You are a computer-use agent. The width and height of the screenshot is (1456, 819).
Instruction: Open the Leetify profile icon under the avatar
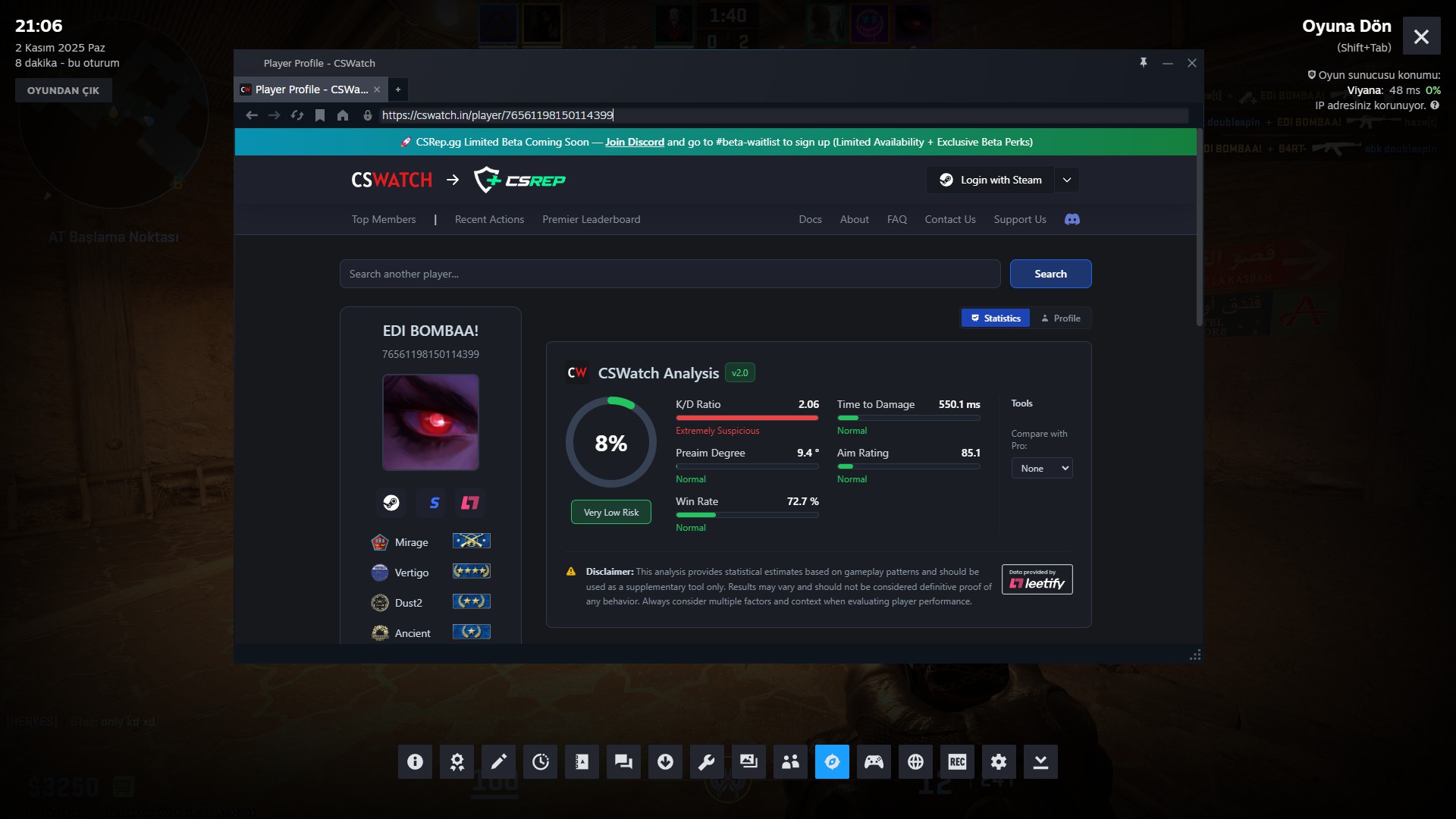tap(470, 503)
